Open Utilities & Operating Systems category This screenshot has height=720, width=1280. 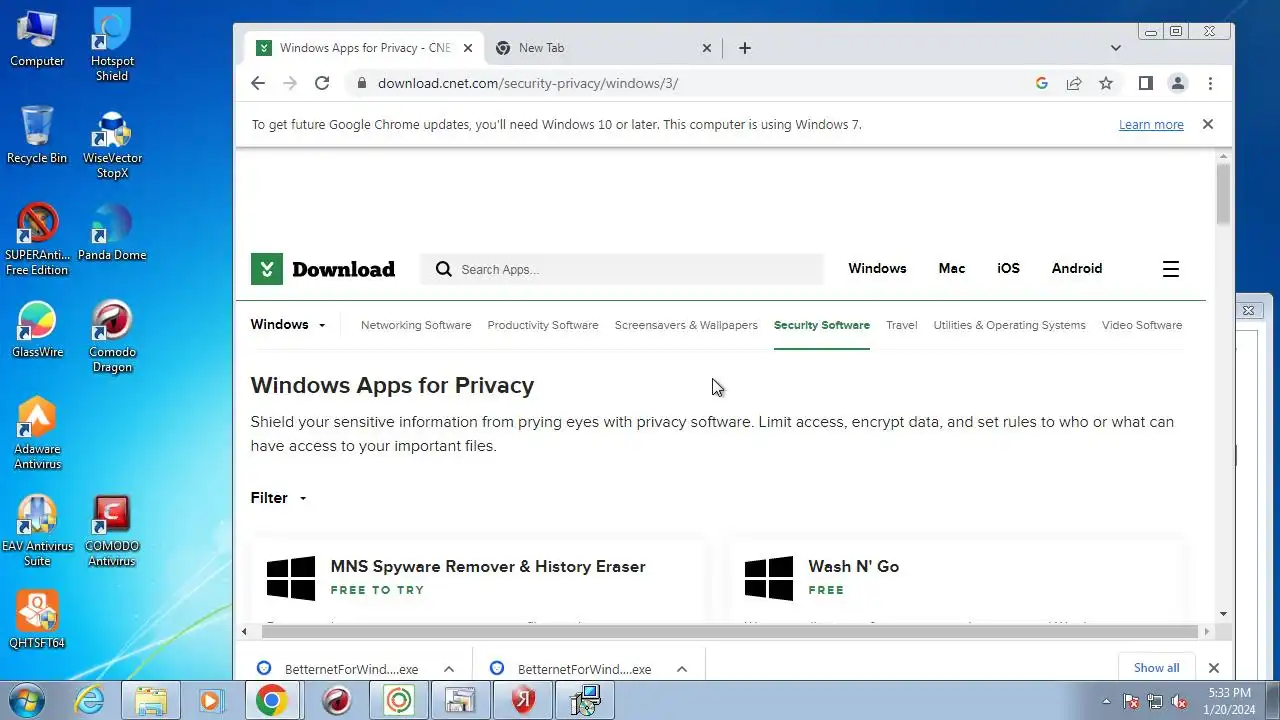(1009, 325)
